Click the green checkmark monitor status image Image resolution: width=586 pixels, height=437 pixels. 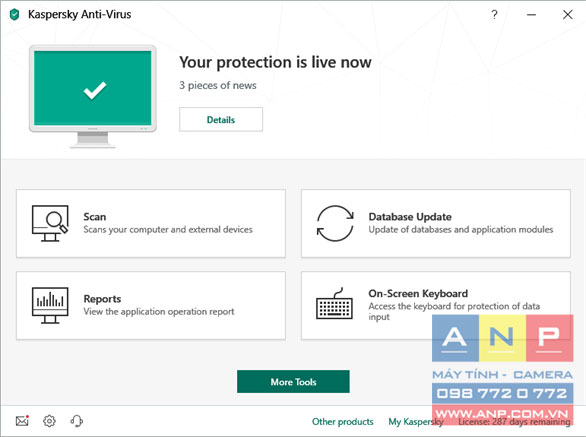click(x=93, y=96)
